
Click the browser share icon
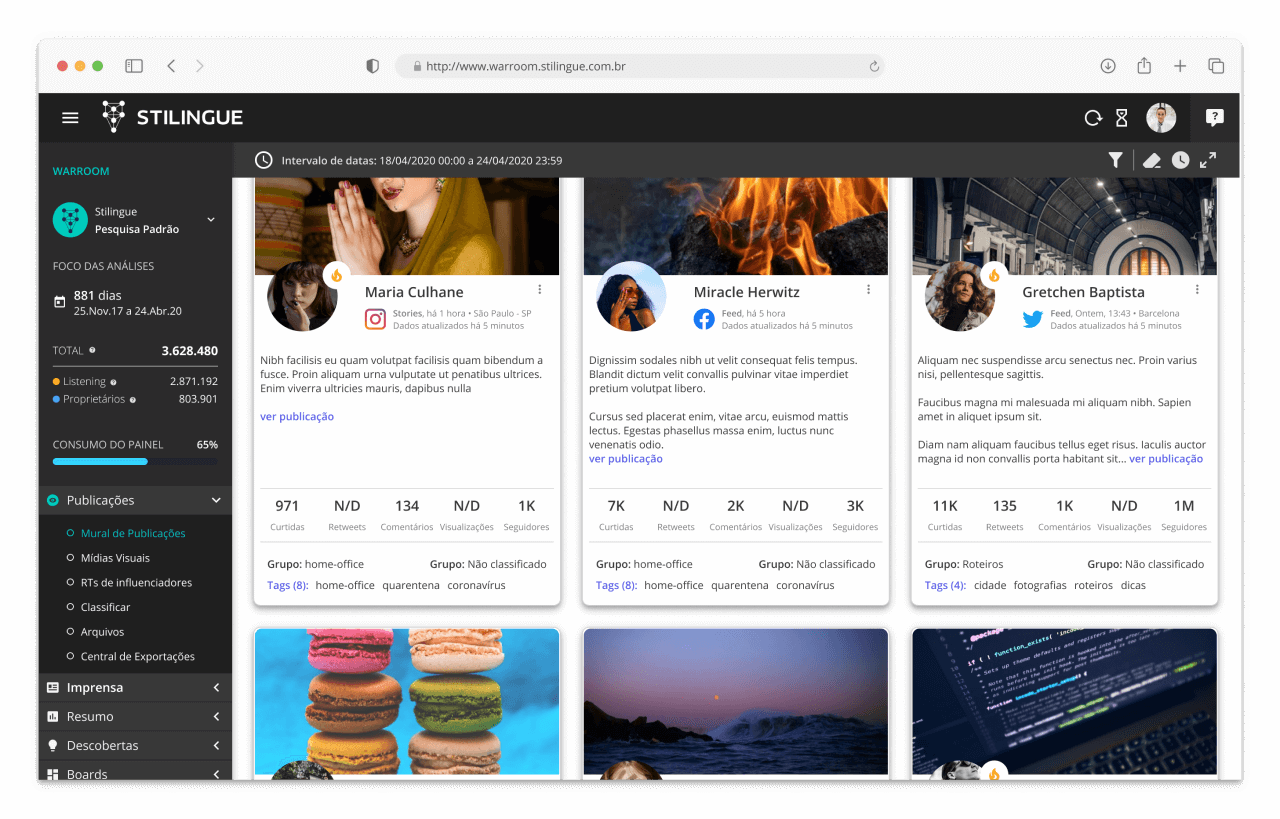[1144, 65]
